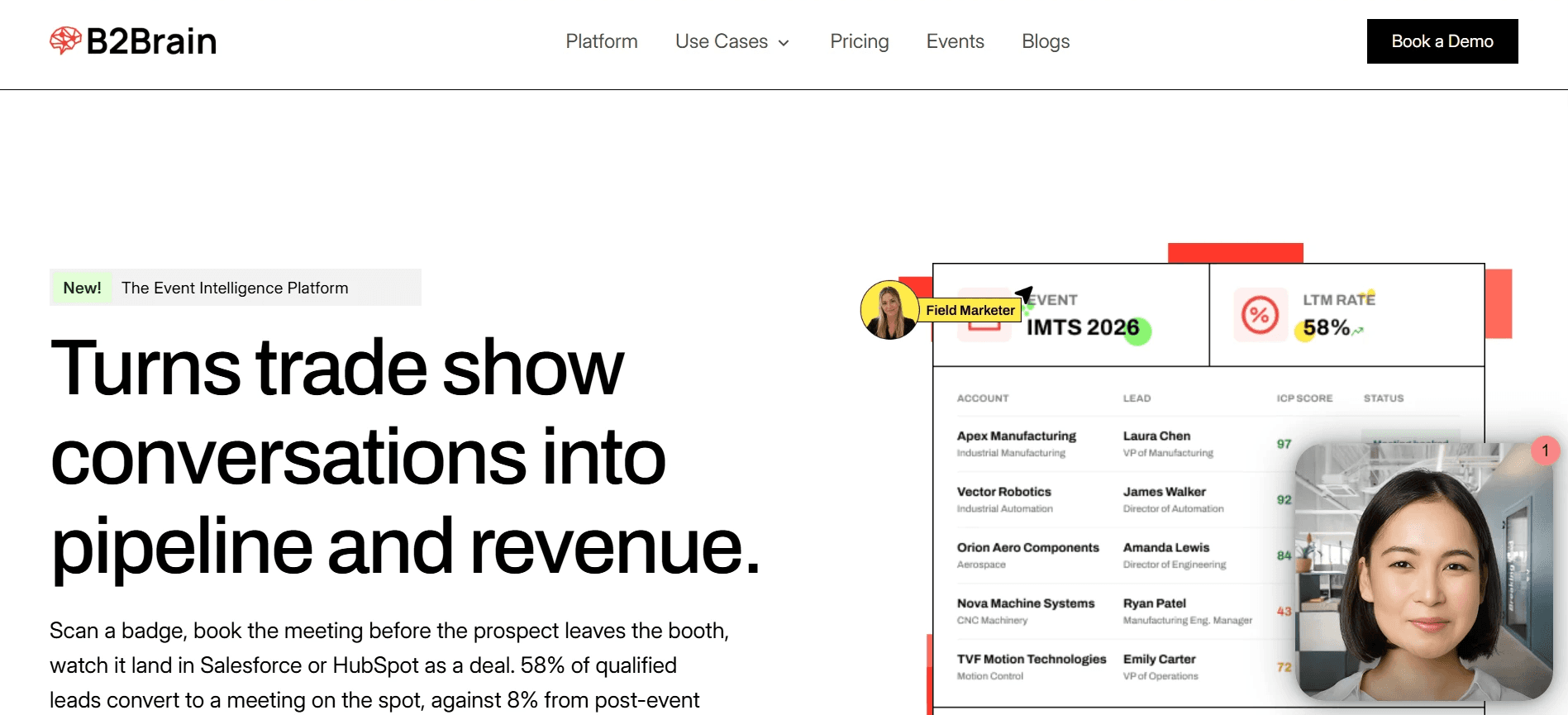This screenshot has width=1568, height=715.
Task: Click the yellow Field Marketer label
Action: click(970, 310)
